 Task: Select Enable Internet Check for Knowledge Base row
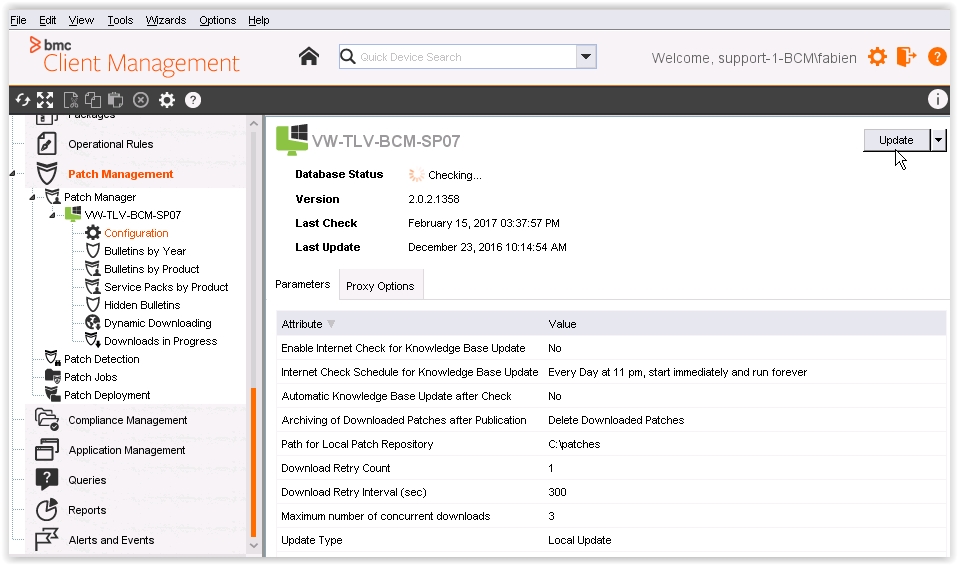coord(611,348)
